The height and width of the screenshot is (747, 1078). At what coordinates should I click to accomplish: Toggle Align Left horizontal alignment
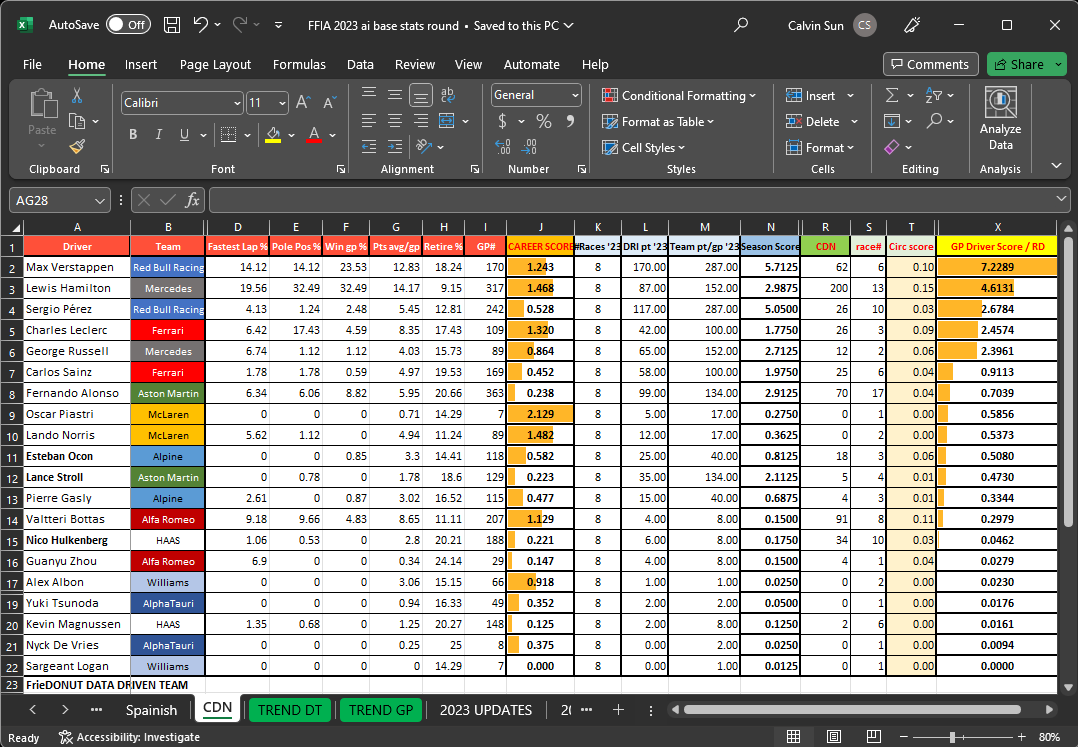[x=369, y=121]
